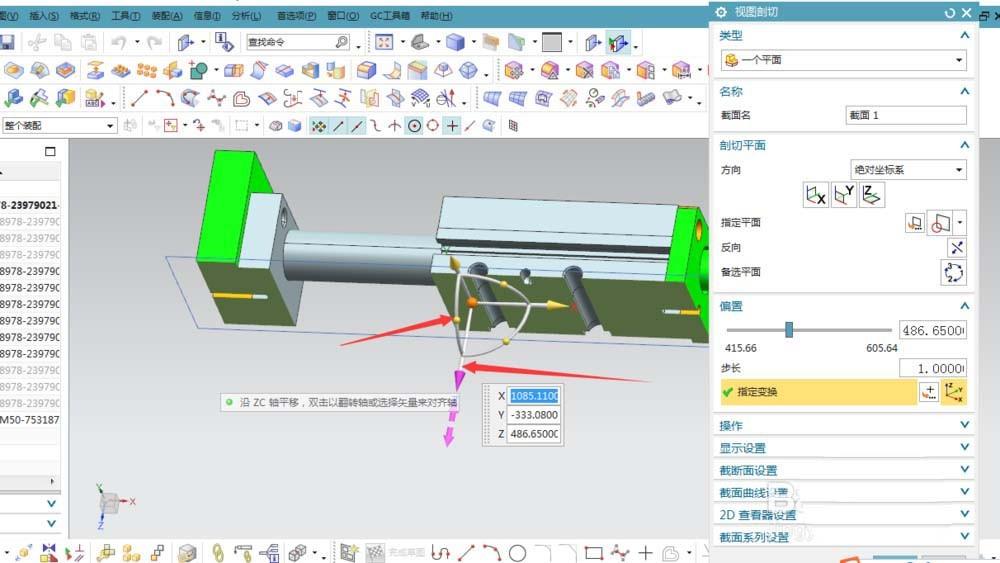
Task: Click the yellow X-axis arrow handle
Action: pos(557,306)
